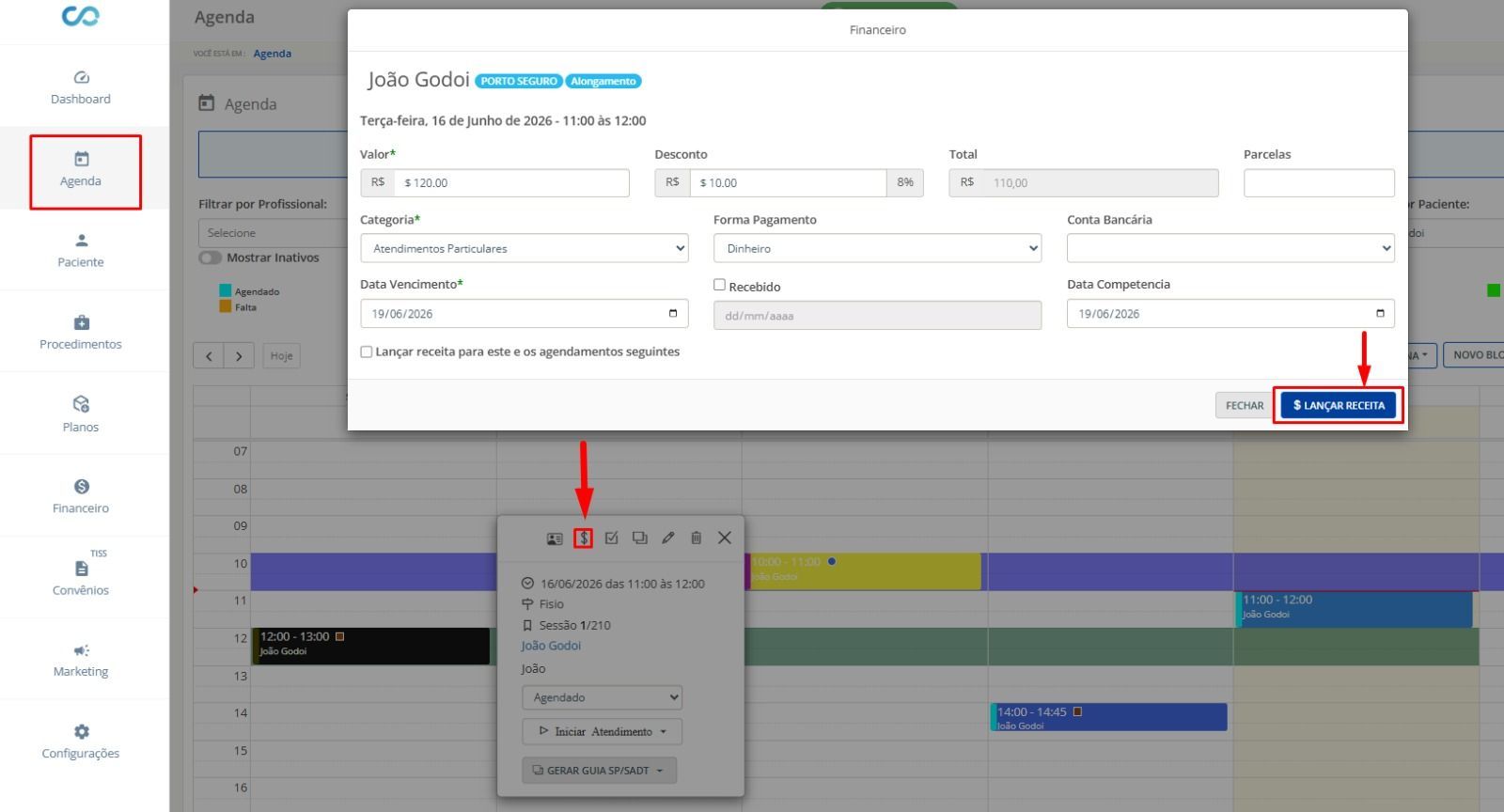Click the LANÇAR RECEITA button
The image size is (1504, 812).
(x=1339, y=405)
